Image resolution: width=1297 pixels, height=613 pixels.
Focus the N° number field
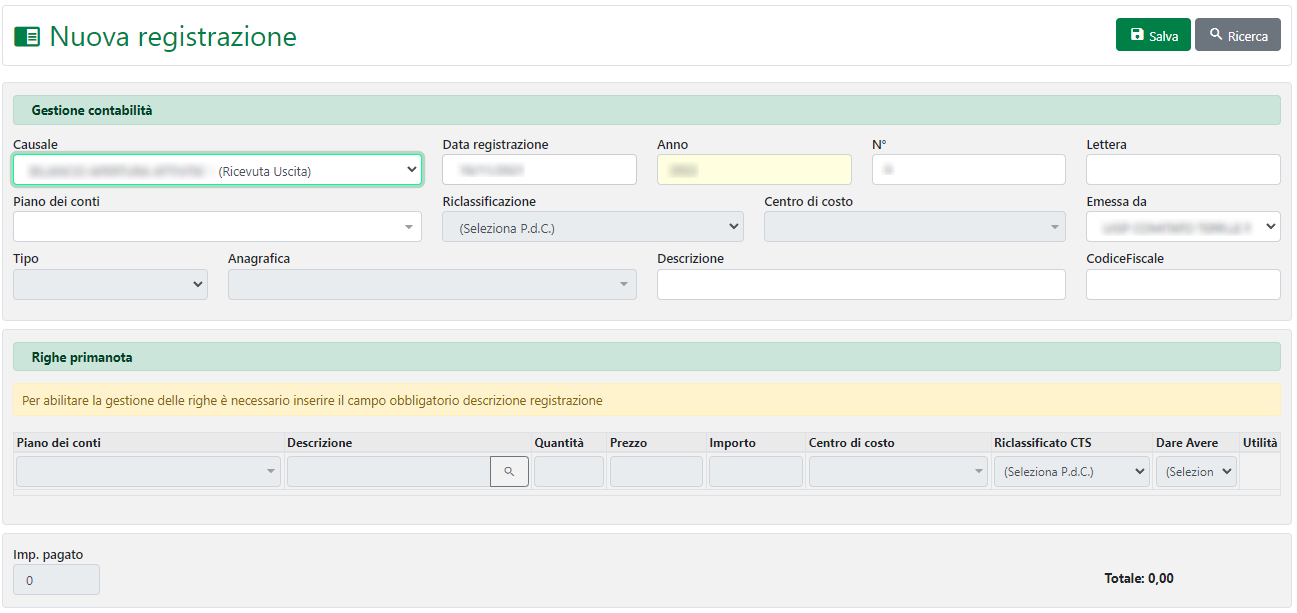[x=968, y=170]
